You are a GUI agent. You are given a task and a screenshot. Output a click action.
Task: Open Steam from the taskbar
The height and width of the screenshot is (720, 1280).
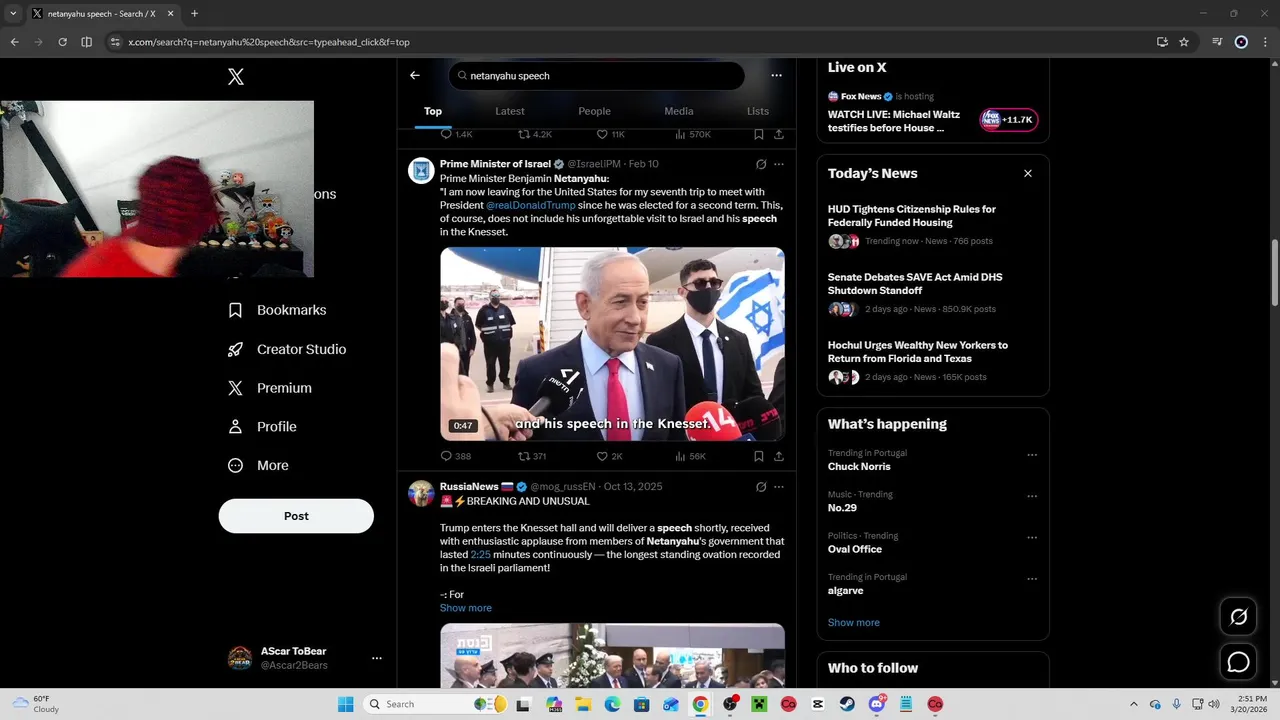(x=847, y=704)
